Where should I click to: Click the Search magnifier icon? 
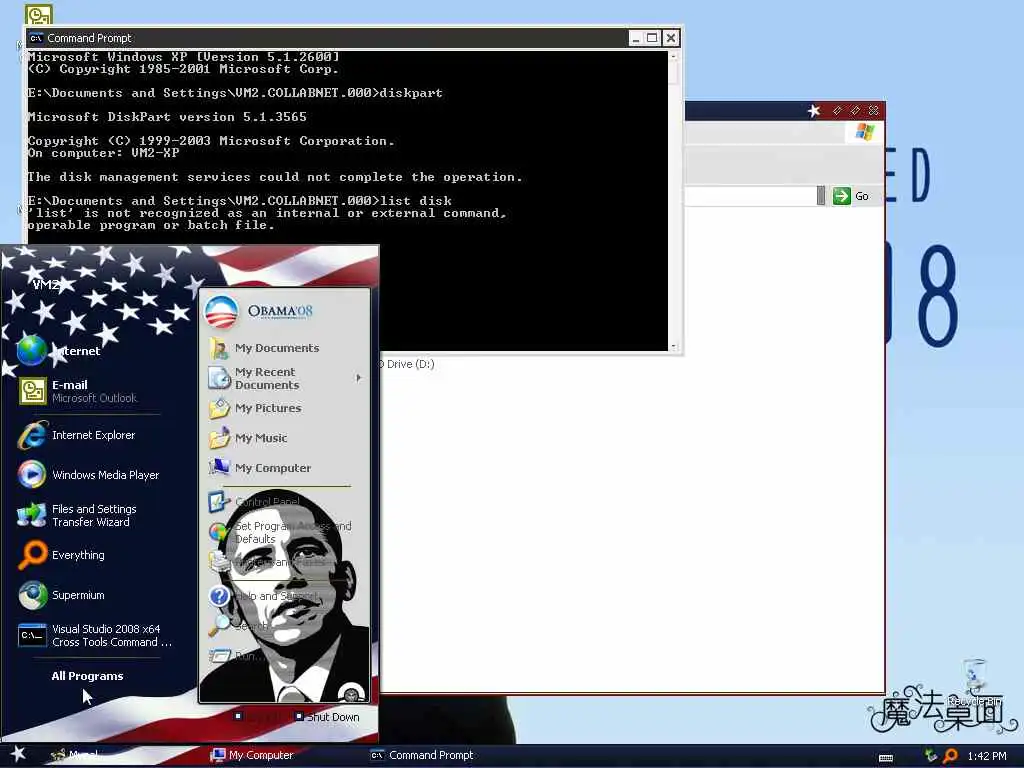[219, 625]
